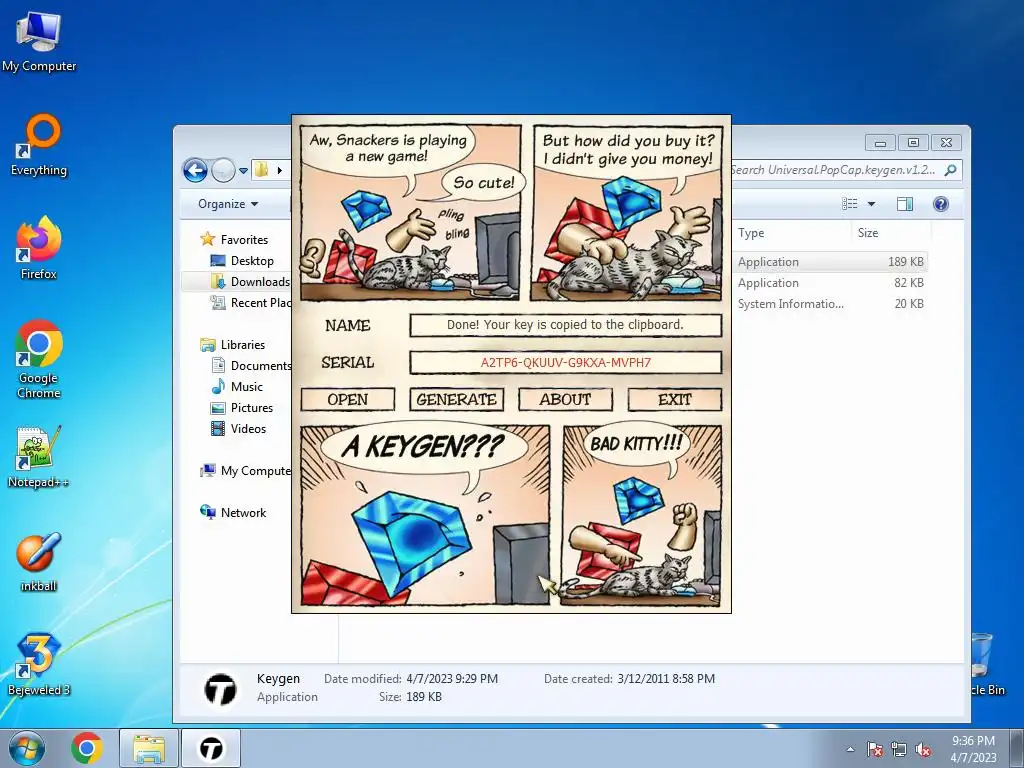Click the search magnifier icon

pyautogui.click(x=951, y=170)
